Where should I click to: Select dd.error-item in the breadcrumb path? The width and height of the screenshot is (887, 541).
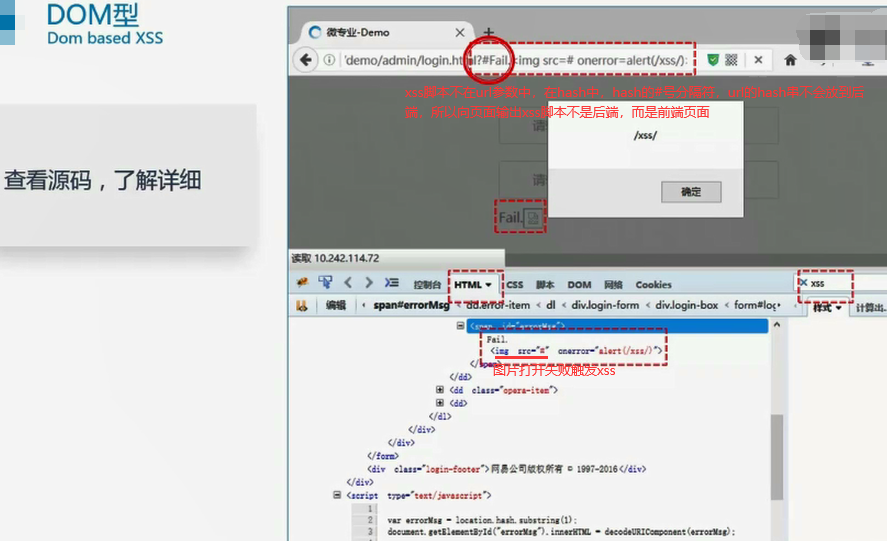tap(498, 305)
